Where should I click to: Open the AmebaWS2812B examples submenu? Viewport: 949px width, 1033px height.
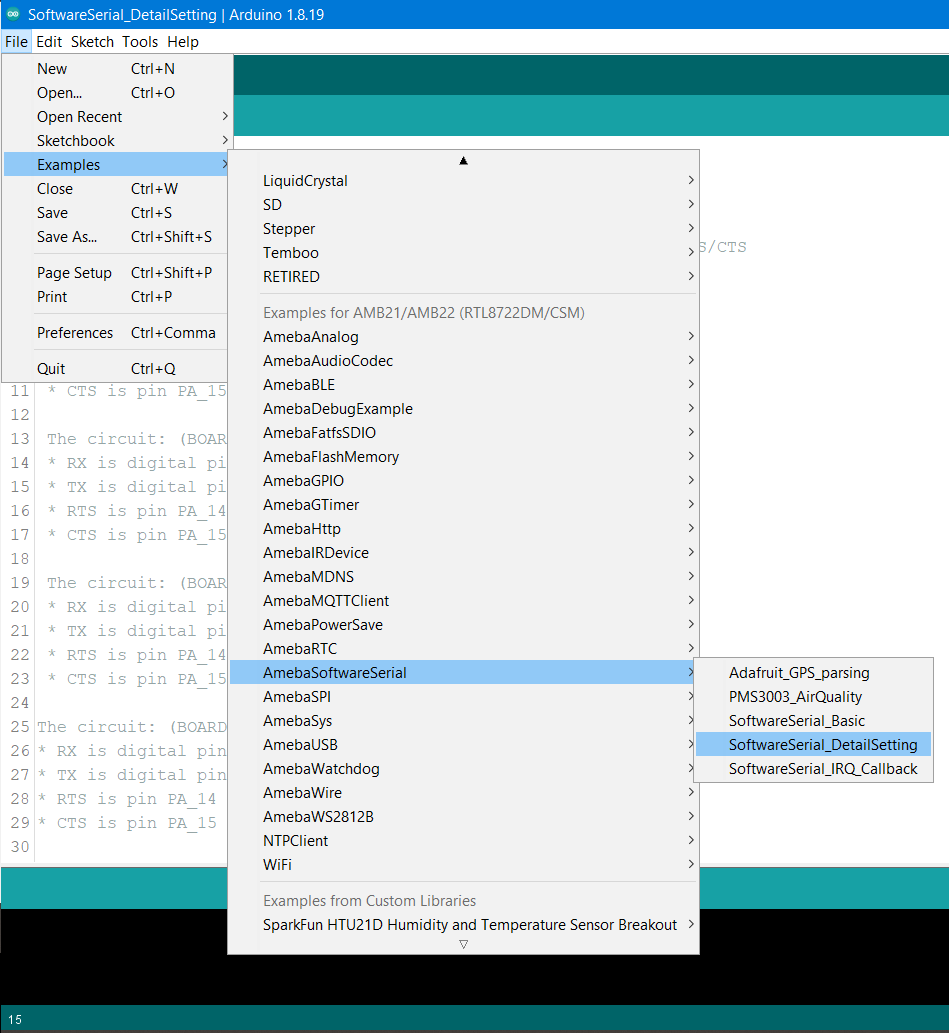(463, 817)
